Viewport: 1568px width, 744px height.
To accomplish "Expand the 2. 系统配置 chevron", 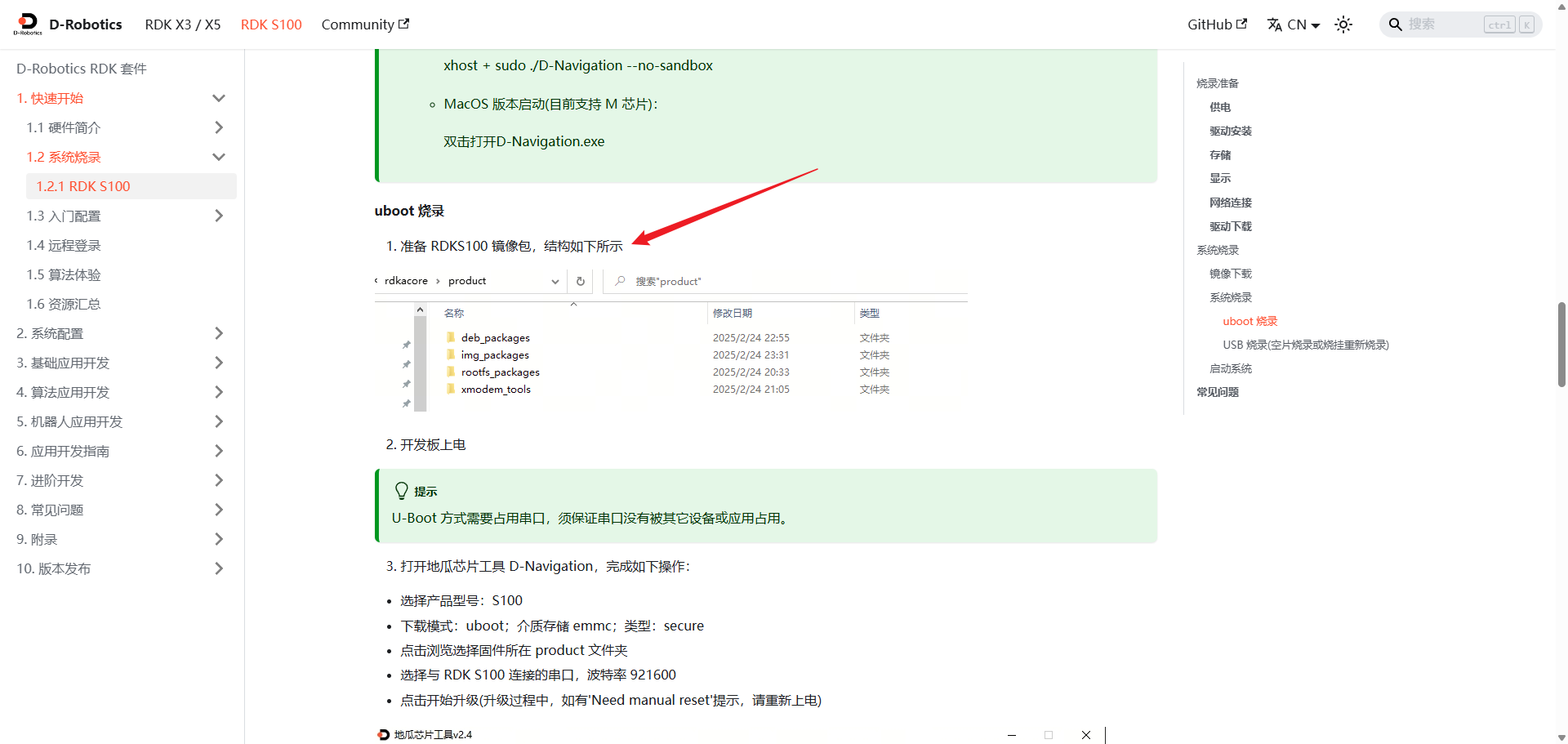I will (x=219, y=333).
